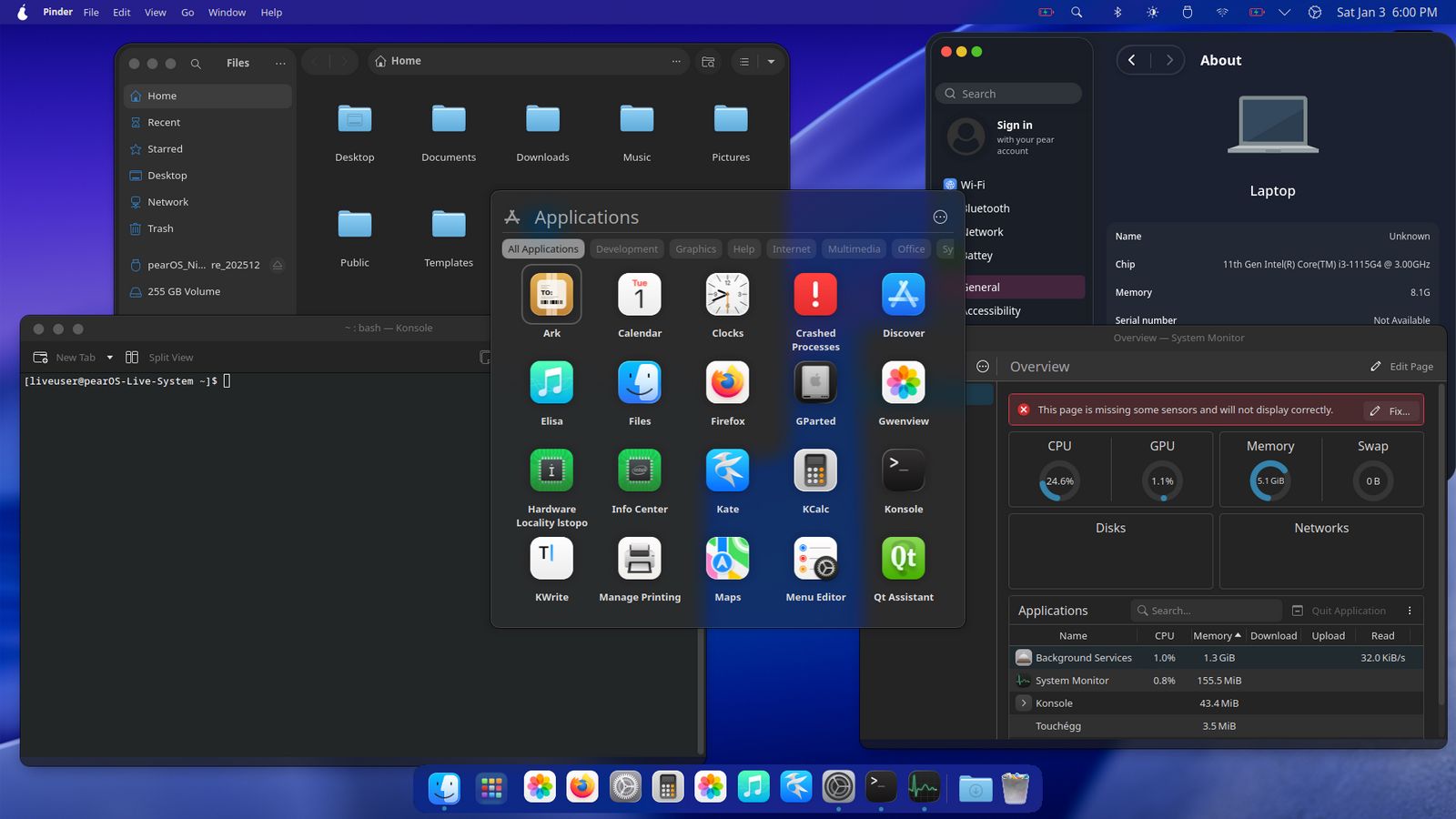The height and width of the screenshot is (819, 1456).
Task: Open view options dropdown in Files
Action: tap(771, 62)
